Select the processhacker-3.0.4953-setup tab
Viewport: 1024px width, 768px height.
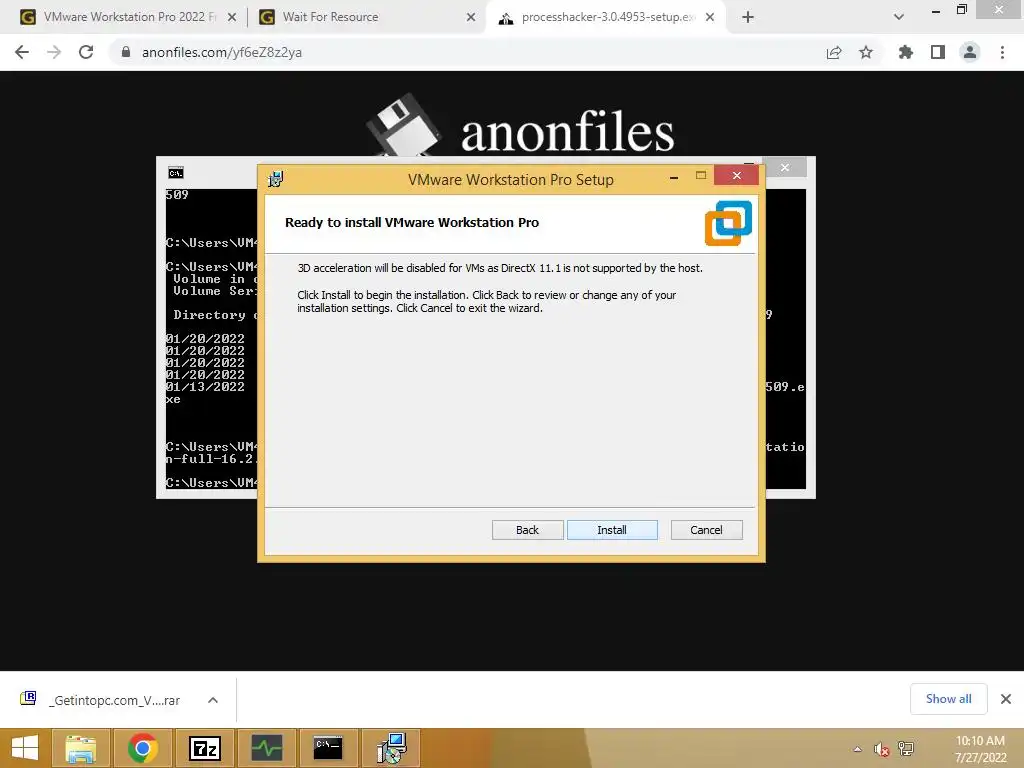click(x=607, y=17)
